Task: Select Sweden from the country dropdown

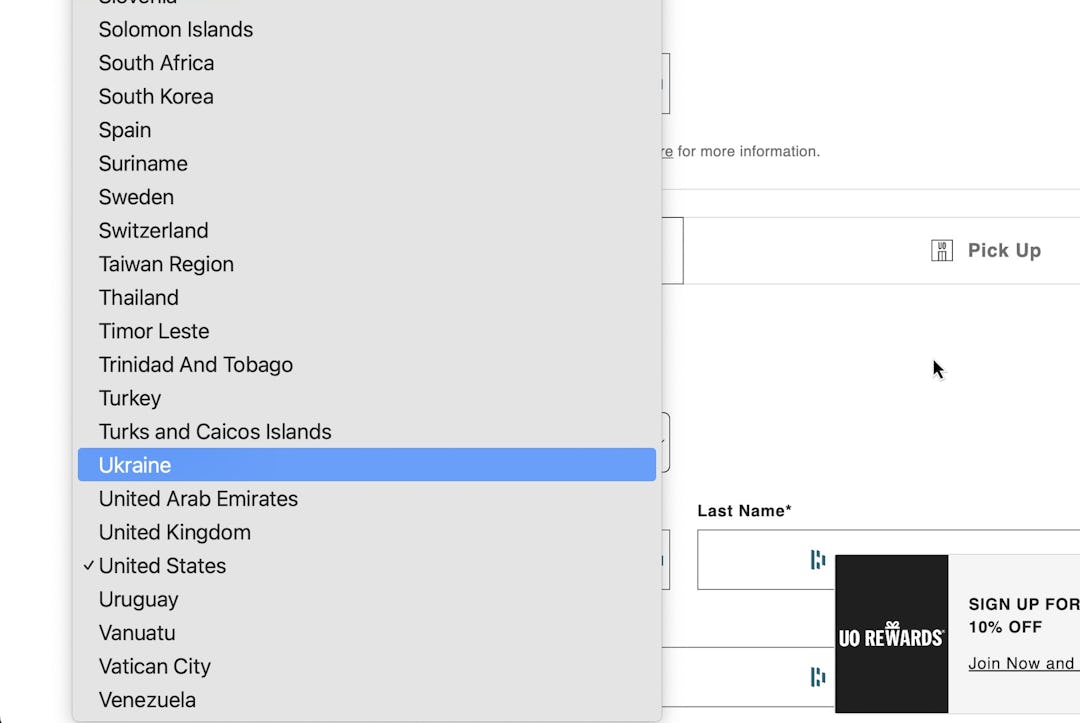Action: coord(136,197)
